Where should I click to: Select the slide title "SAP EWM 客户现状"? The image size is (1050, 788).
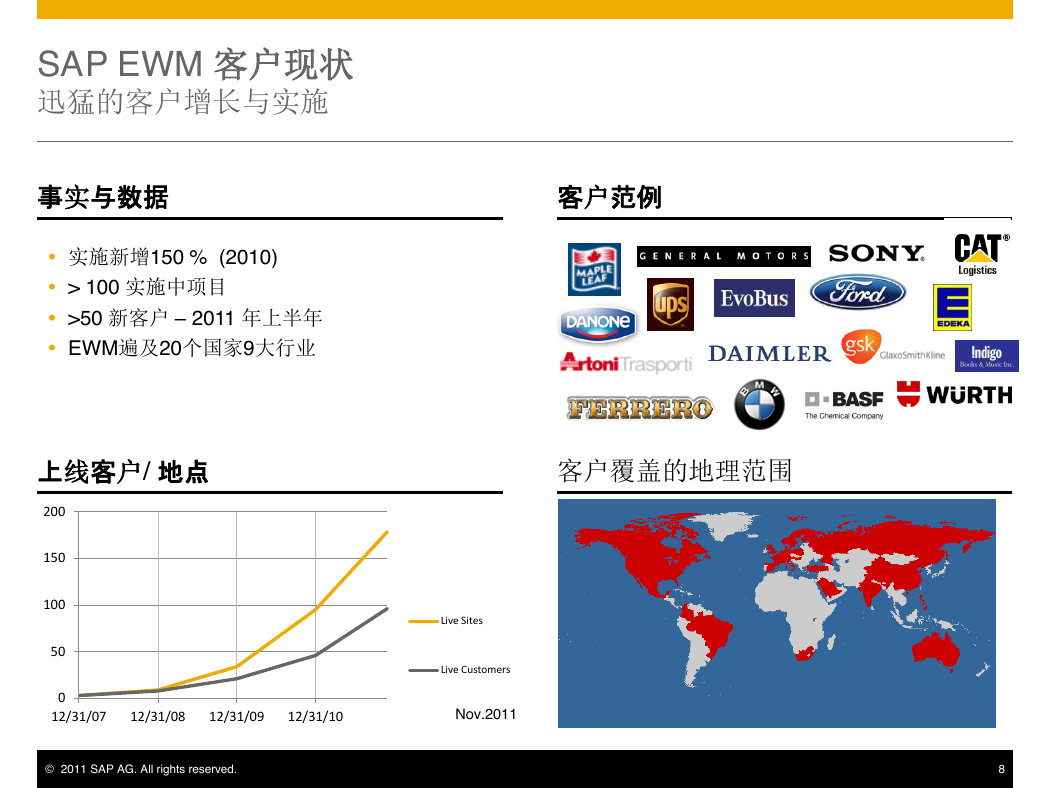click(x=196, y=65)
